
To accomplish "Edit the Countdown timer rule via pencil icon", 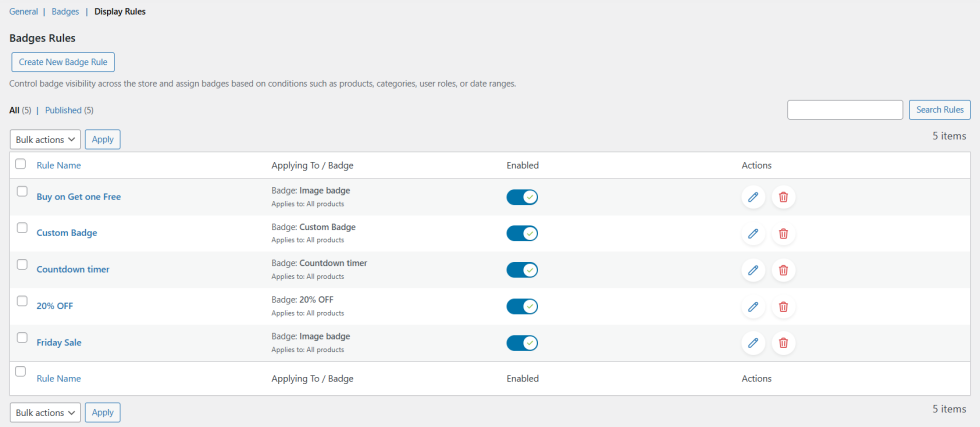I will [x=753, y=270].
